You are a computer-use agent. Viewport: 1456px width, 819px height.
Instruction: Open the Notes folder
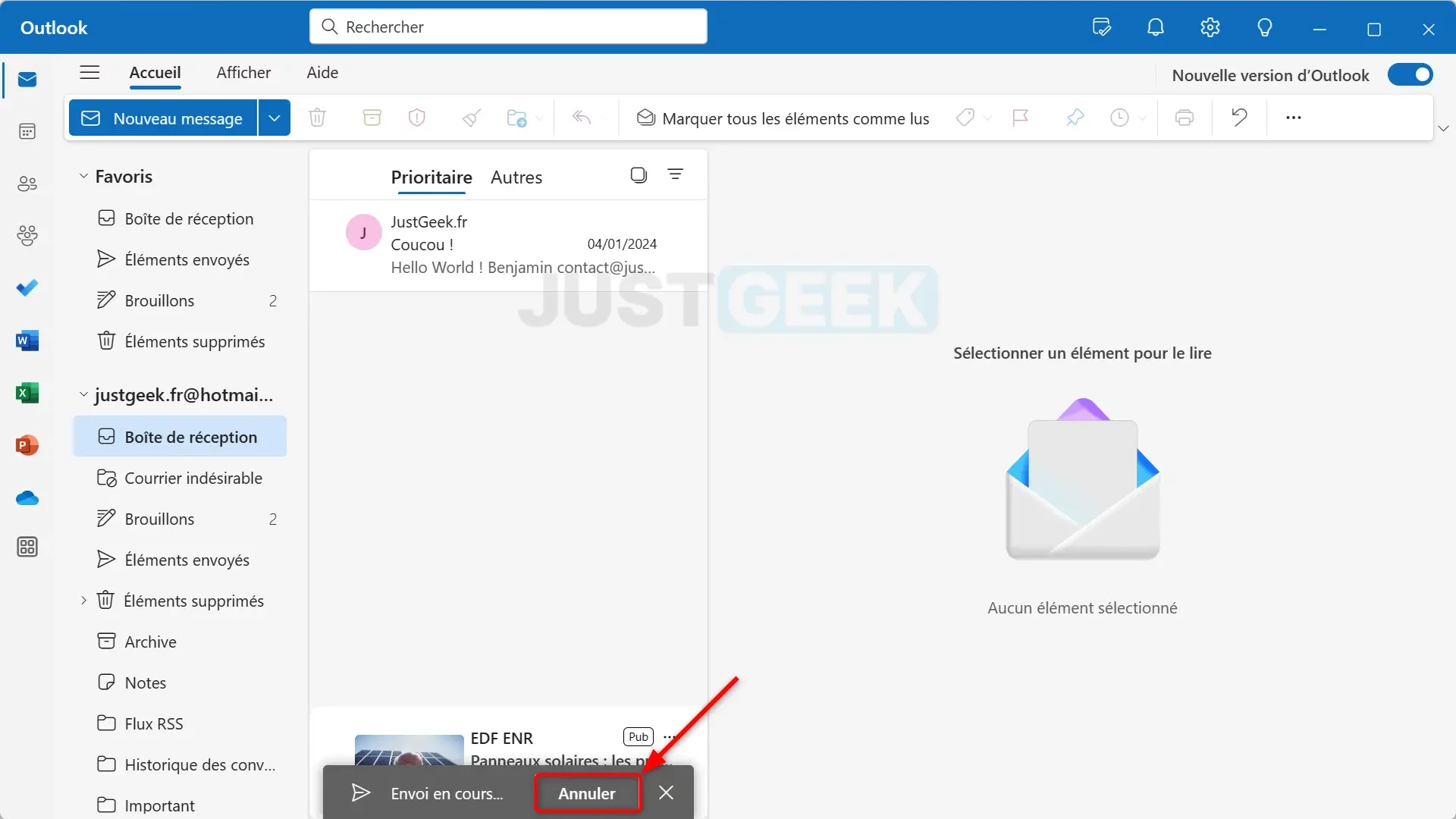[180, 683]
